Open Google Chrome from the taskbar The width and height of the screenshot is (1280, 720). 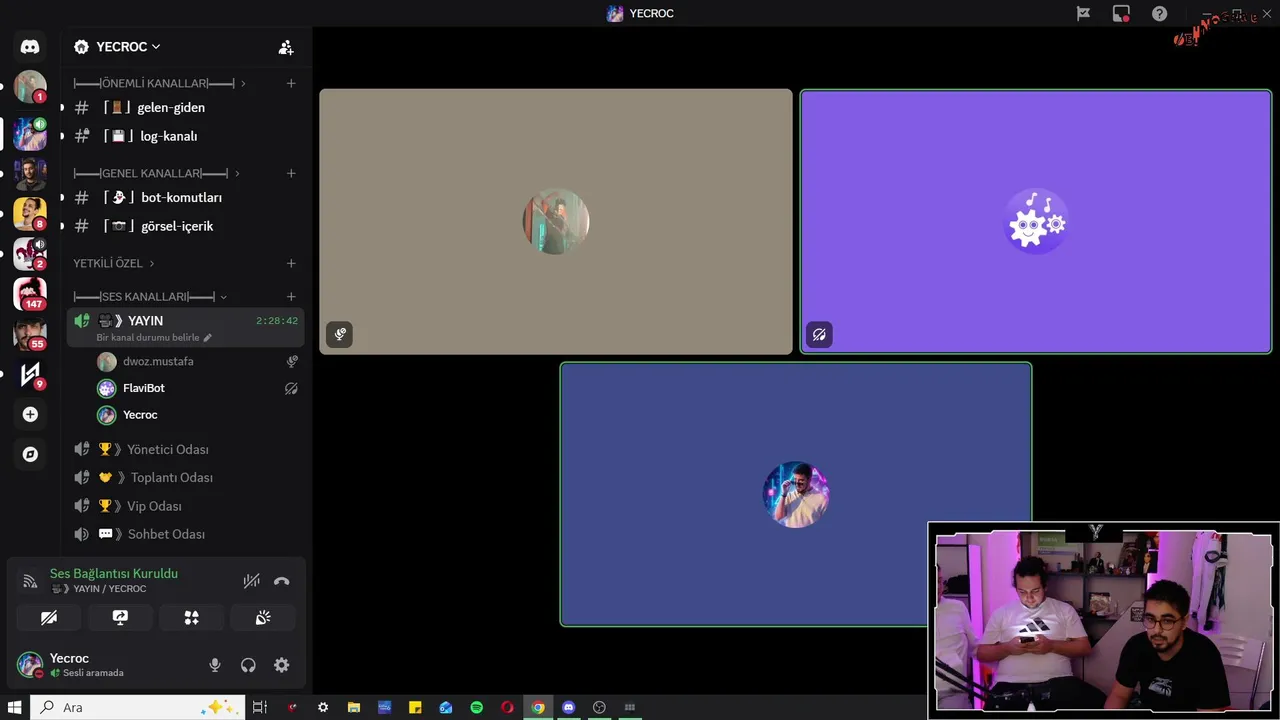[x=538, y=707]
